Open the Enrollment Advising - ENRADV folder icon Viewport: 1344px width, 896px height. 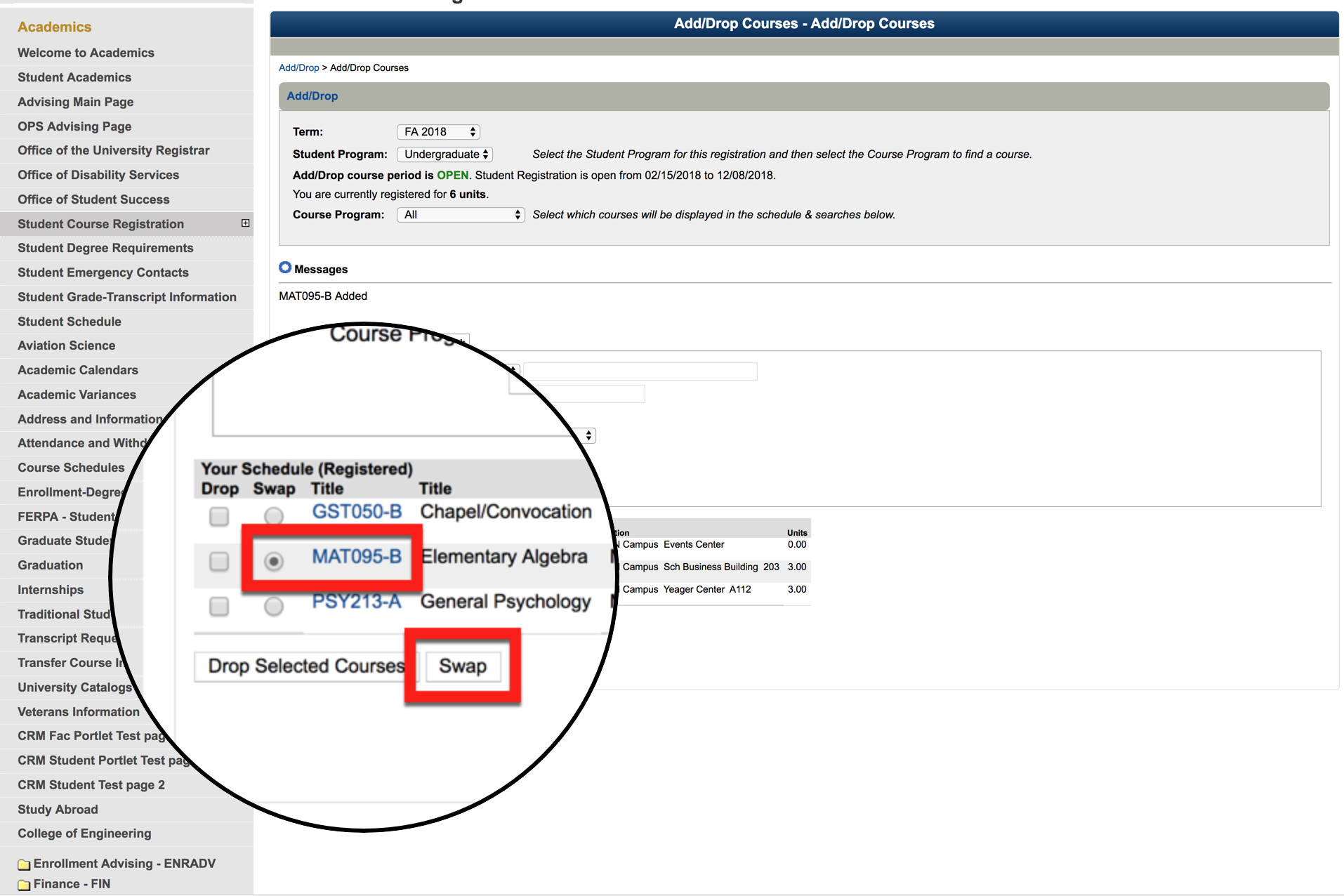24,864
